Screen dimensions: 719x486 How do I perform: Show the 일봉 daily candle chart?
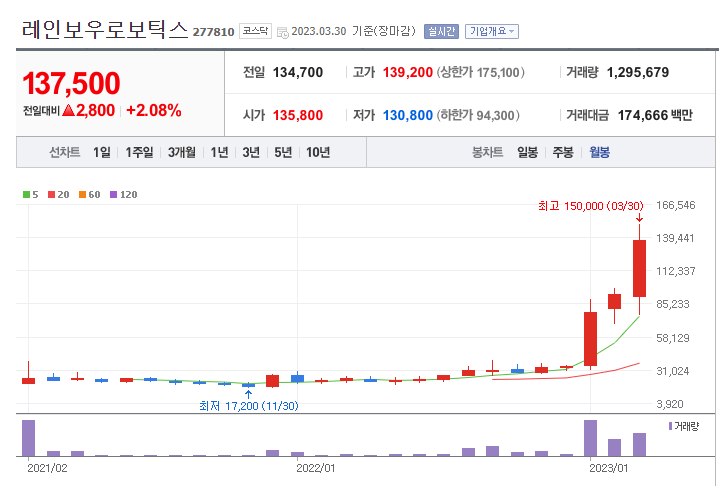(x=527, y=152)
